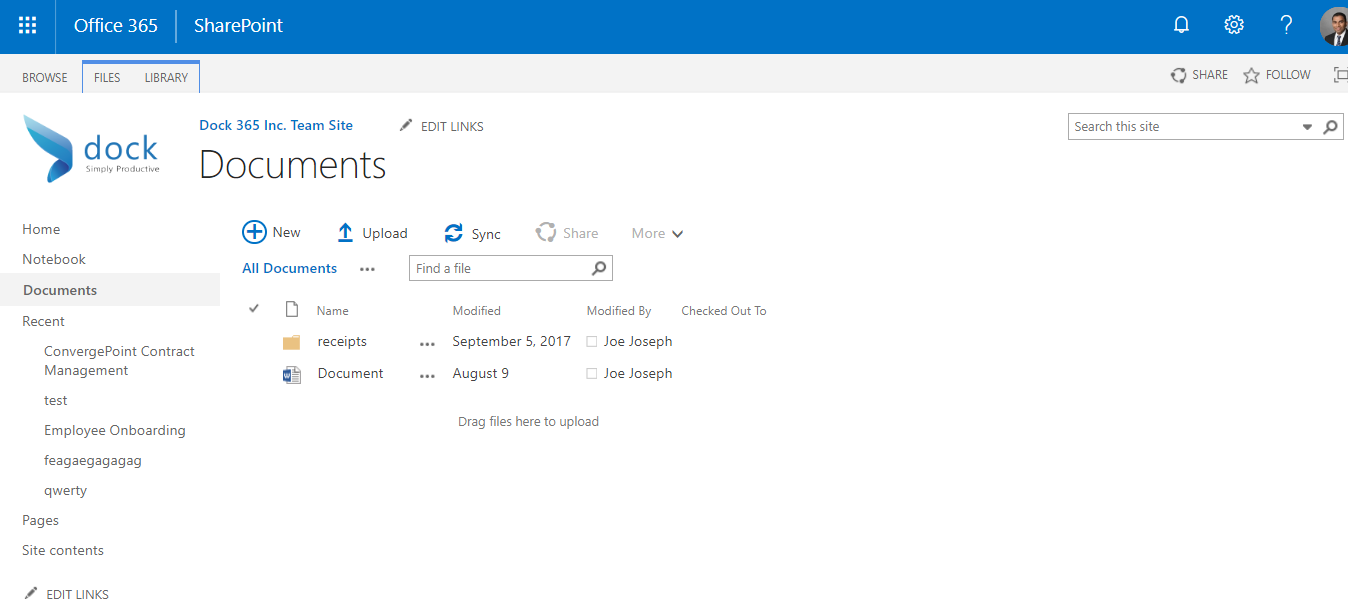Open the search scope dropdown arrow
The width and height of the screenshot is (1348, 604).
1307,127
